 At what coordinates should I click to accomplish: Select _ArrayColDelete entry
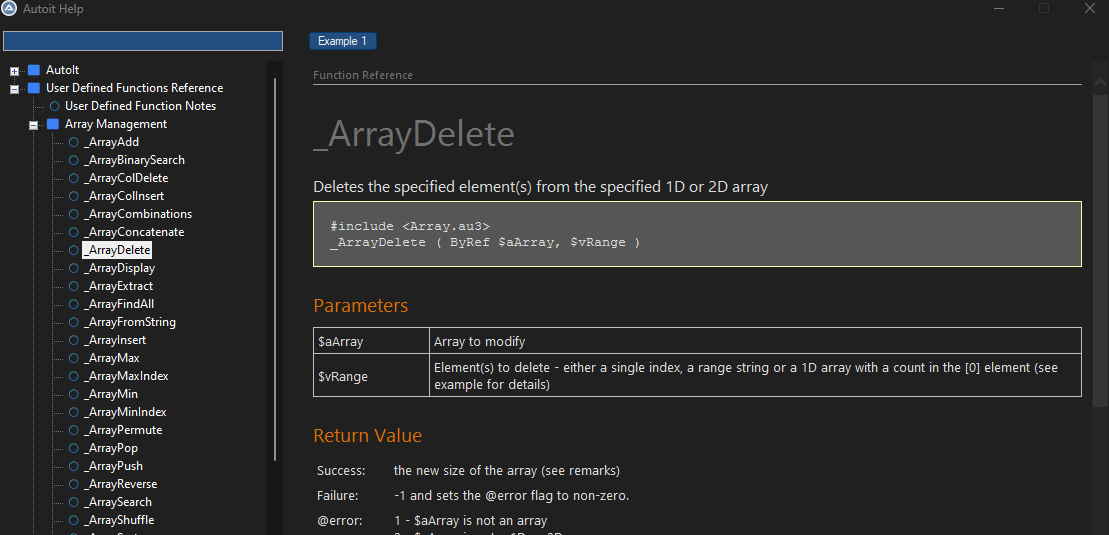coord(125,178)
